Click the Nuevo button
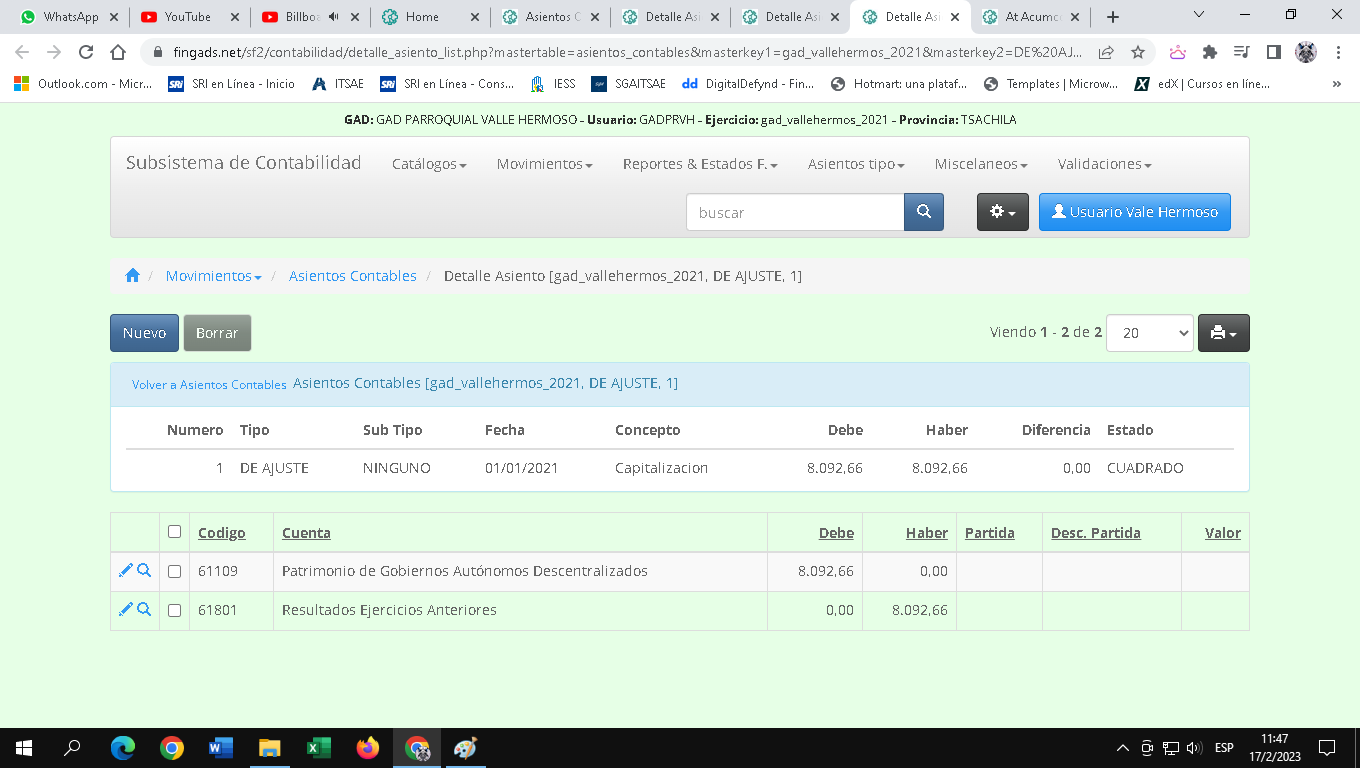Image resolution: width=1360 pixels, height=768 pixels. point(144,333)
